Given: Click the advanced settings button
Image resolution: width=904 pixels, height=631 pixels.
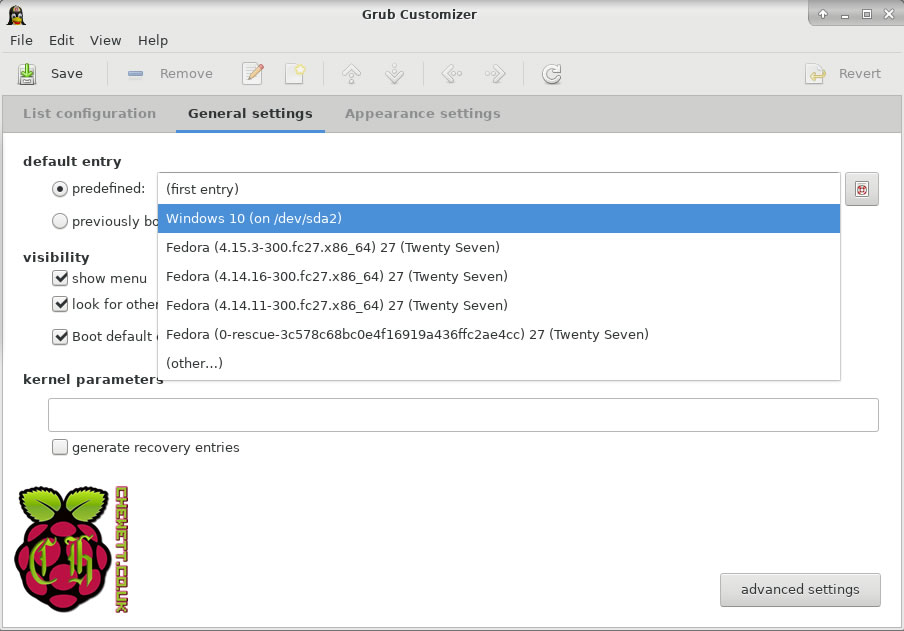Looking at the screenshot, I should tap(799, 589).
